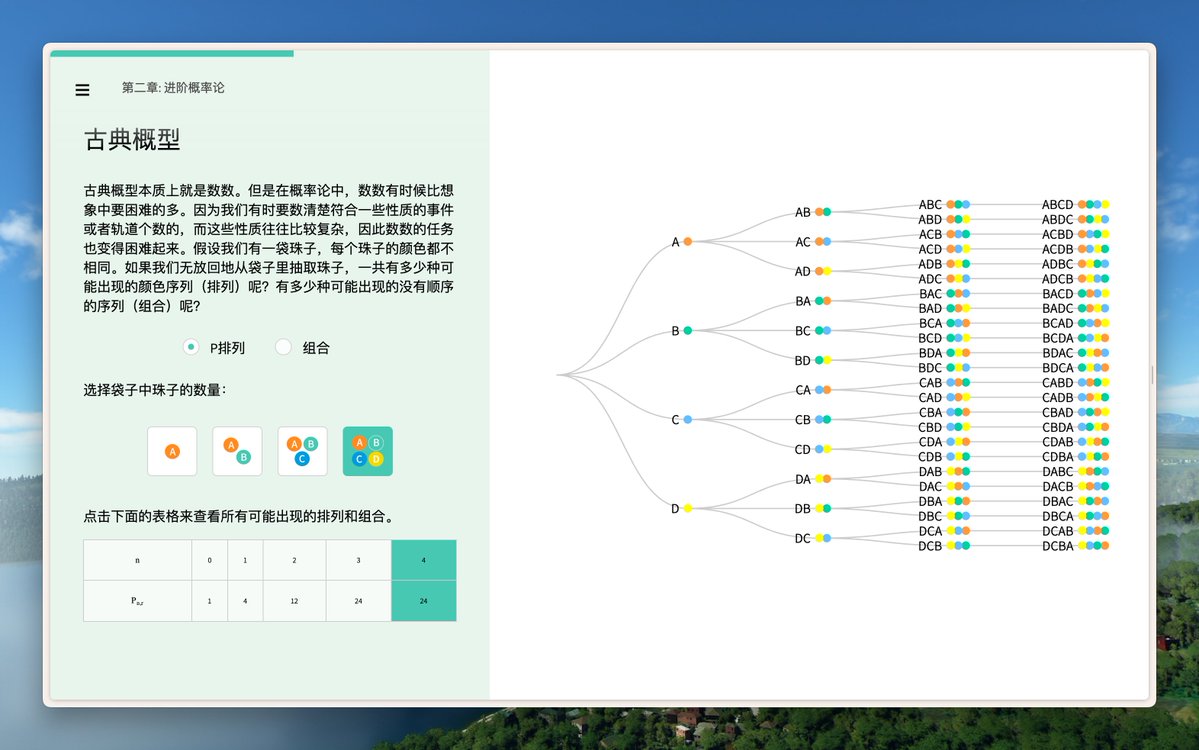Click the CB node in the tree

(813, 420)
